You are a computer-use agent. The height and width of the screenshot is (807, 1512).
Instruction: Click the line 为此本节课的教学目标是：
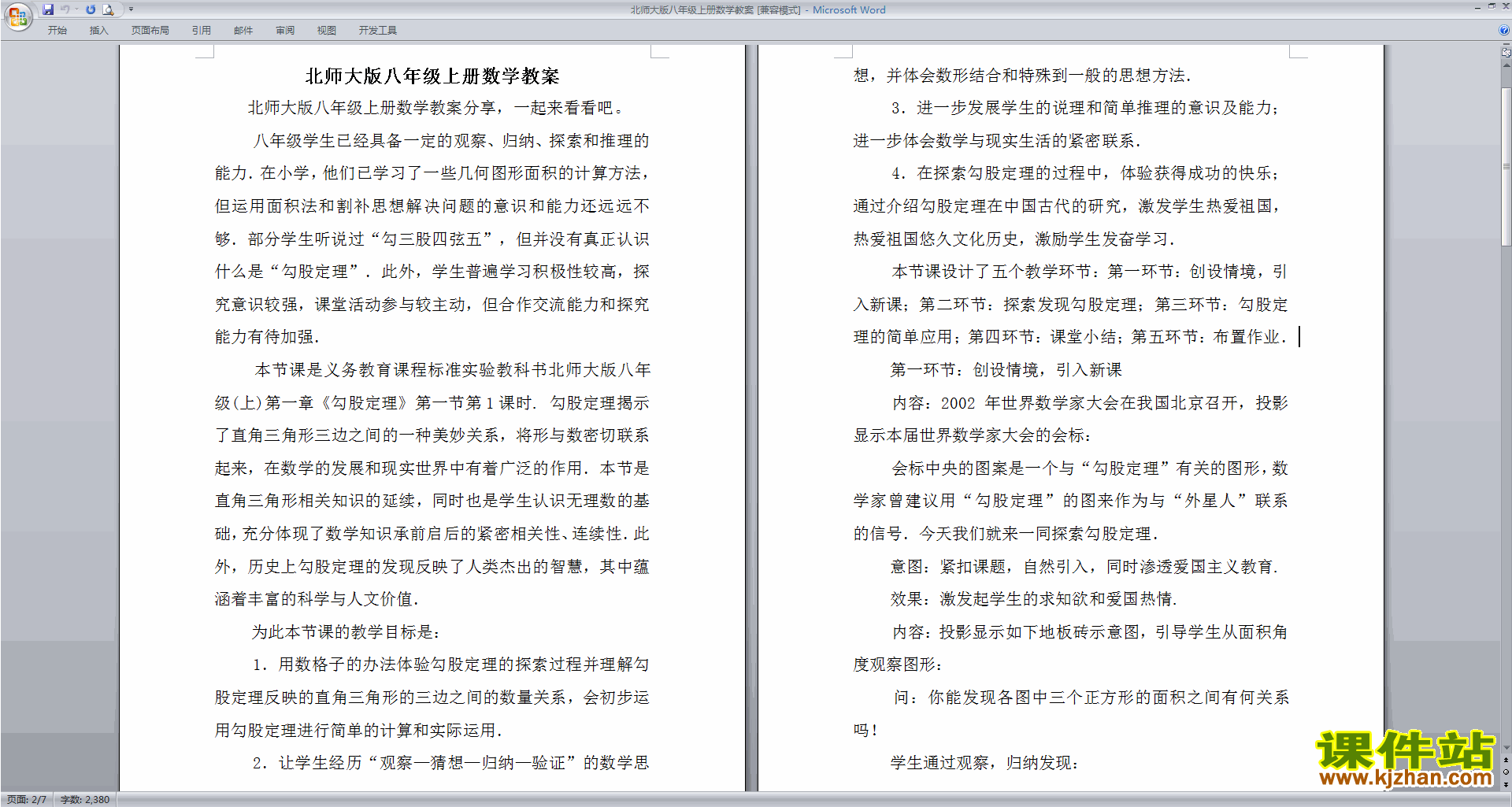(346, 632)
